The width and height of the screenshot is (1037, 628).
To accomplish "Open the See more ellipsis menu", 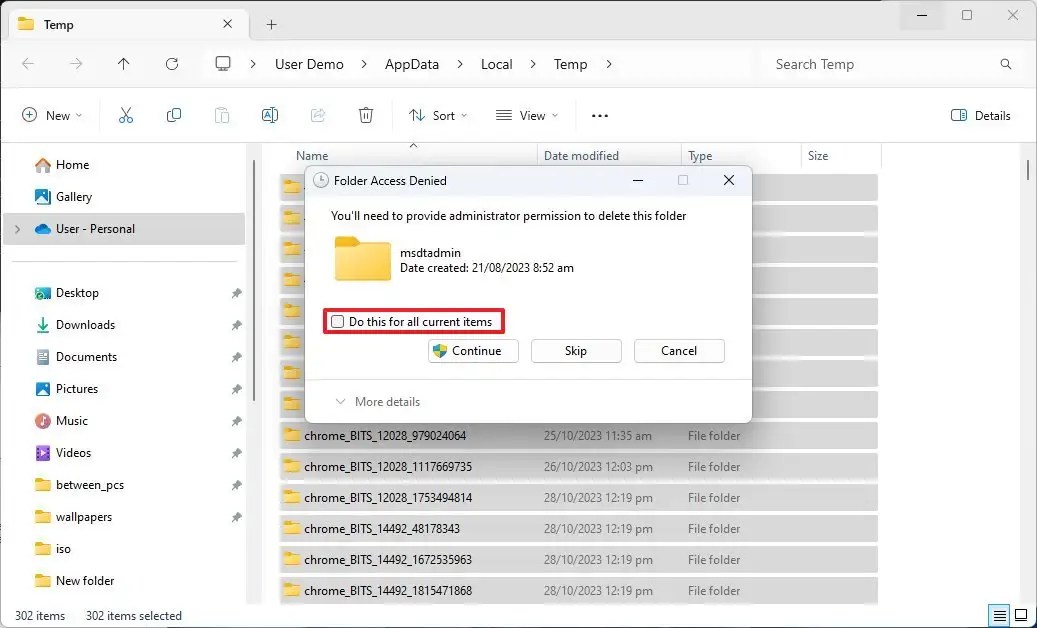I will [x=599, y=115].
